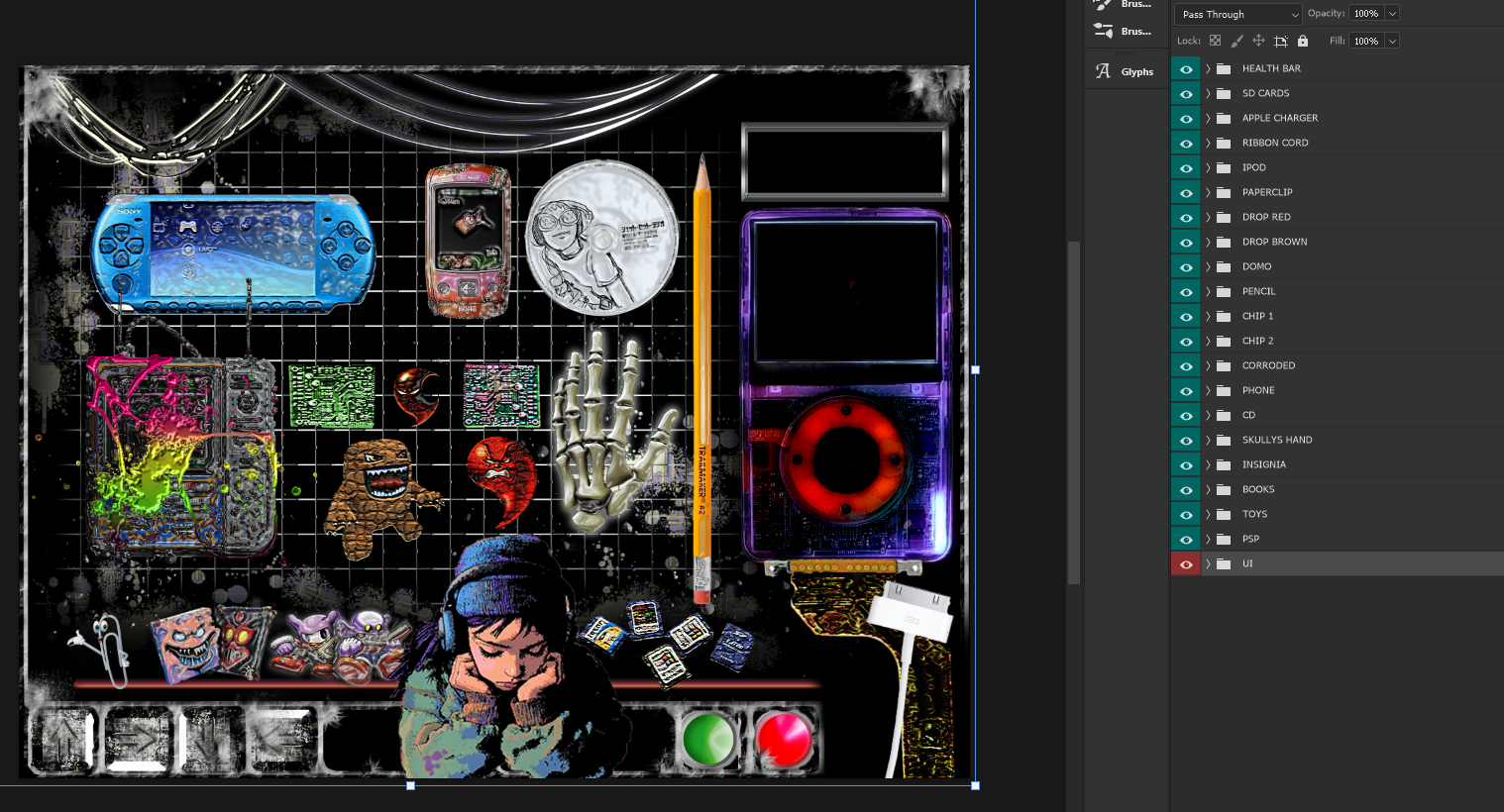Click the canvas vertical scrollbar thumb
This screenshot has height=812, width=1504.
(1074, 413)
